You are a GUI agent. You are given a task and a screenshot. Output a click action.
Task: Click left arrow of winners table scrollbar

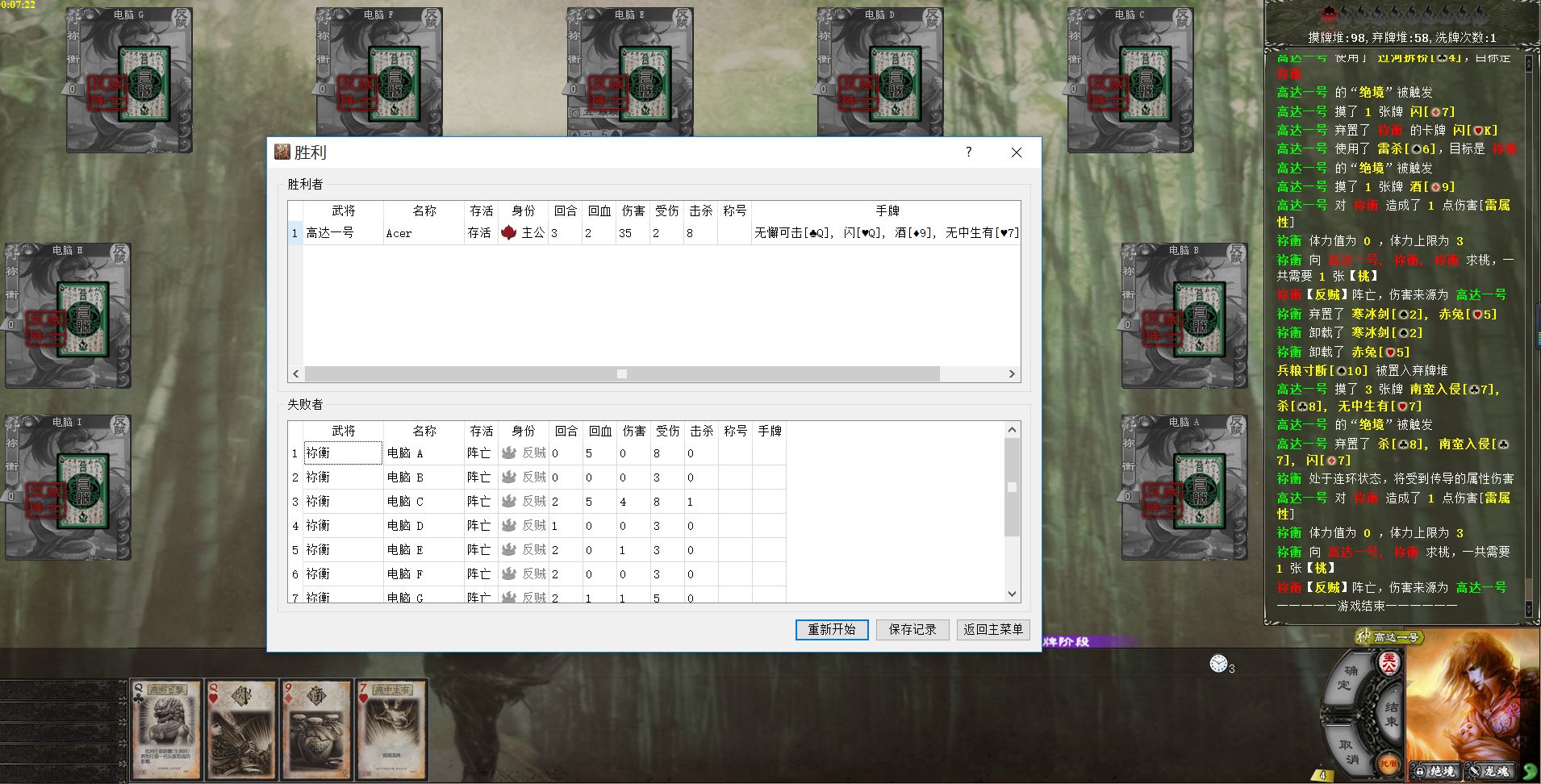[x=296, y=374]
